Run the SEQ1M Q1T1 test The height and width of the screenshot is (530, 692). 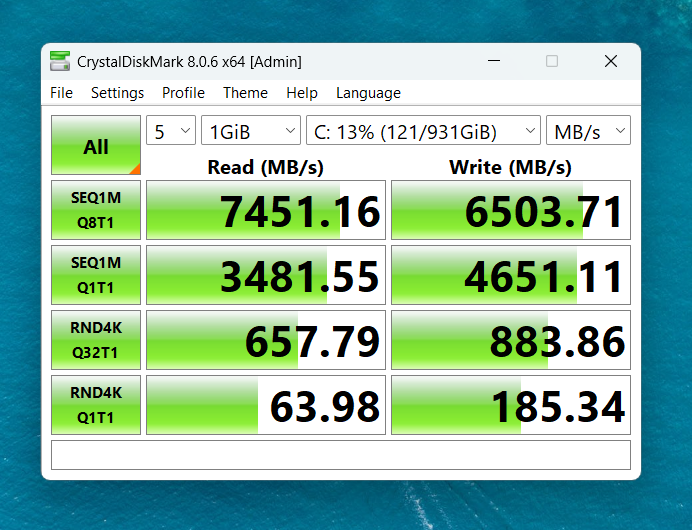pyautogui.click(x=96, y=275)
